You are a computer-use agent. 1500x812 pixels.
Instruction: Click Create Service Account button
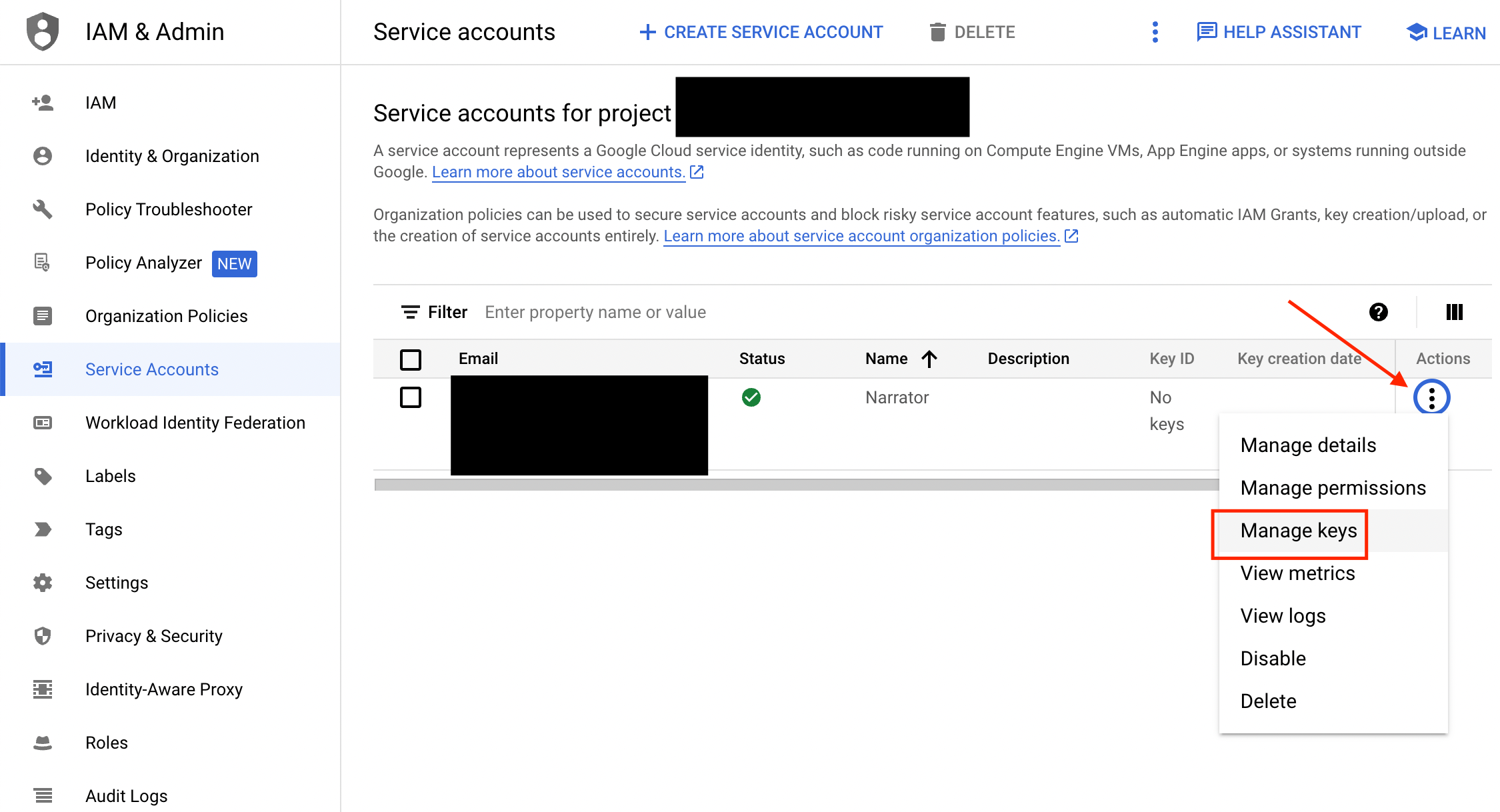(761, 32)
